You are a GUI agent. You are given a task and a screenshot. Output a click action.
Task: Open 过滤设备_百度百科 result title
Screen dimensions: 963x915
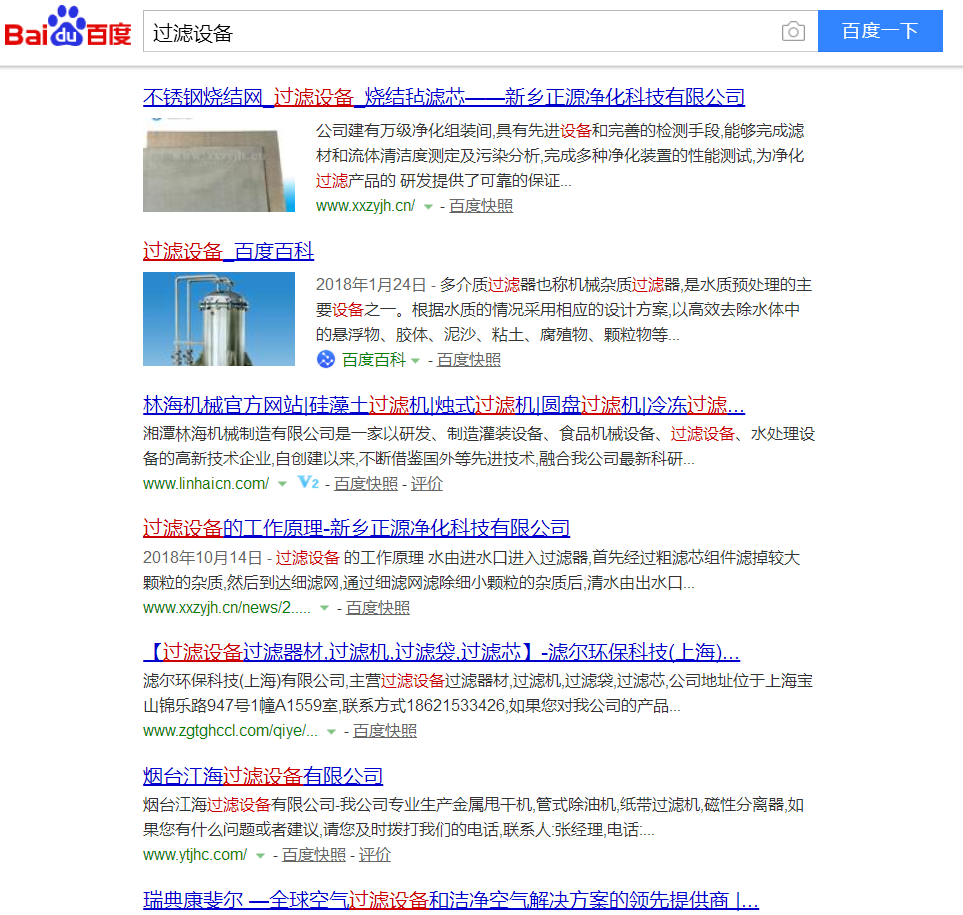pyautogui.click(x=228, y=251)
